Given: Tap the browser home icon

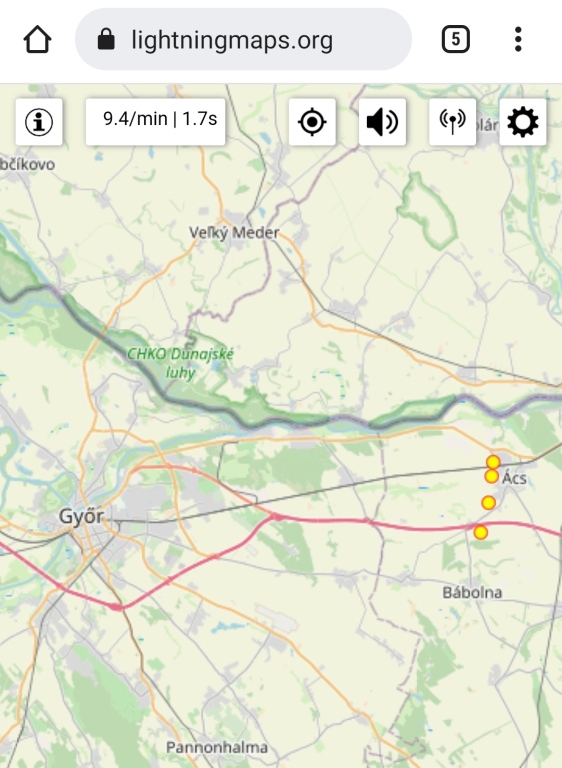Looking at the screenshot, I should pos(37,39).
